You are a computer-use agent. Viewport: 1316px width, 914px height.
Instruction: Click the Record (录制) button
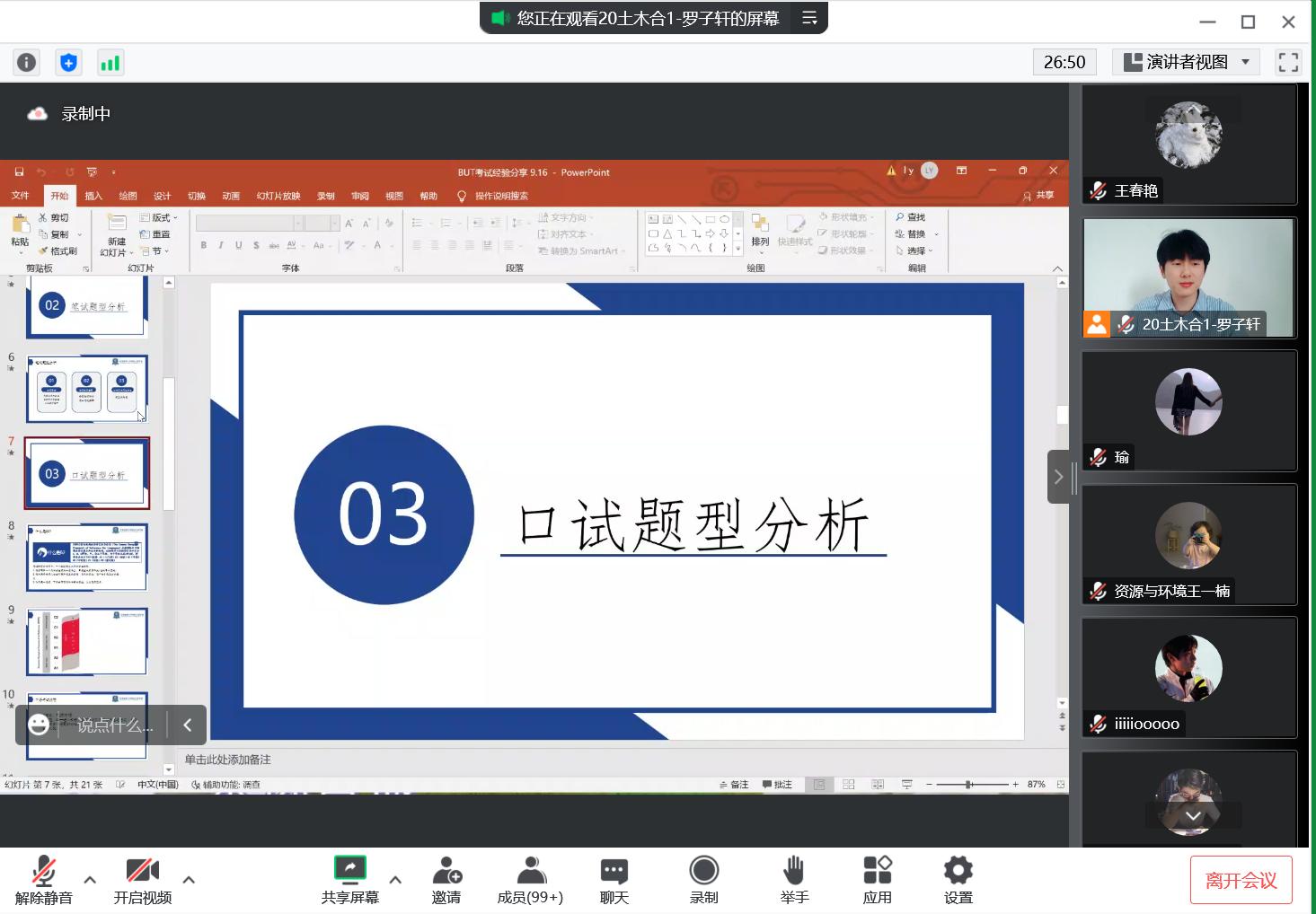(x=703, y=879)
